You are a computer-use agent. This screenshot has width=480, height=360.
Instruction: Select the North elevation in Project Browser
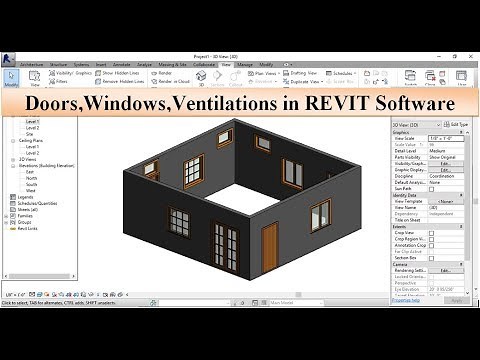pos(31,178)
